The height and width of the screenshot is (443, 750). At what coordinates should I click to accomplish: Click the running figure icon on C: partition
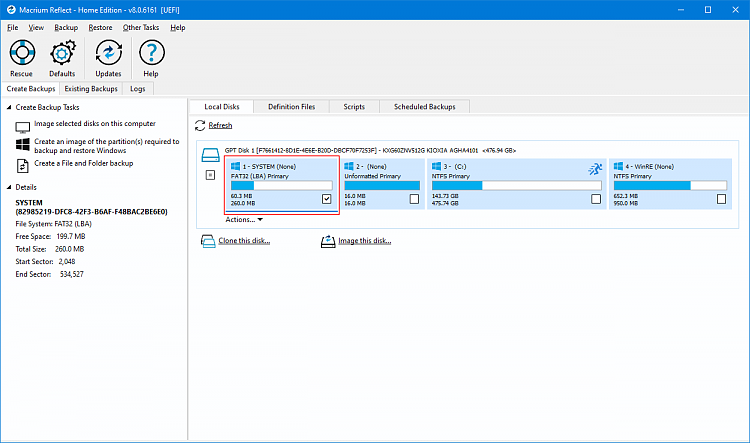595,168
